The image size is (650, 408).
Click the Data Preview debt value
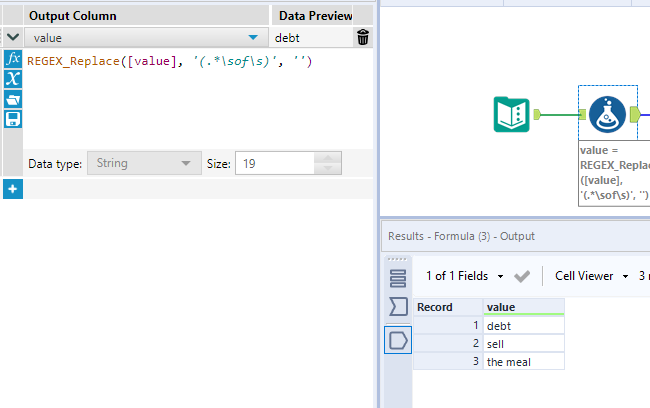(287, 38)
